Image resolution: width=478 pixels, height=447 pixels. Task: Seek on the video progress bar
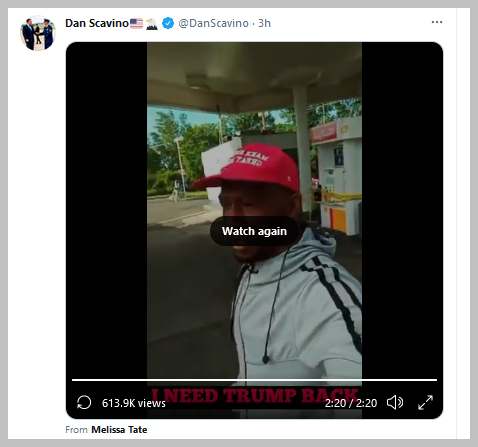click(x=254, y=380)
